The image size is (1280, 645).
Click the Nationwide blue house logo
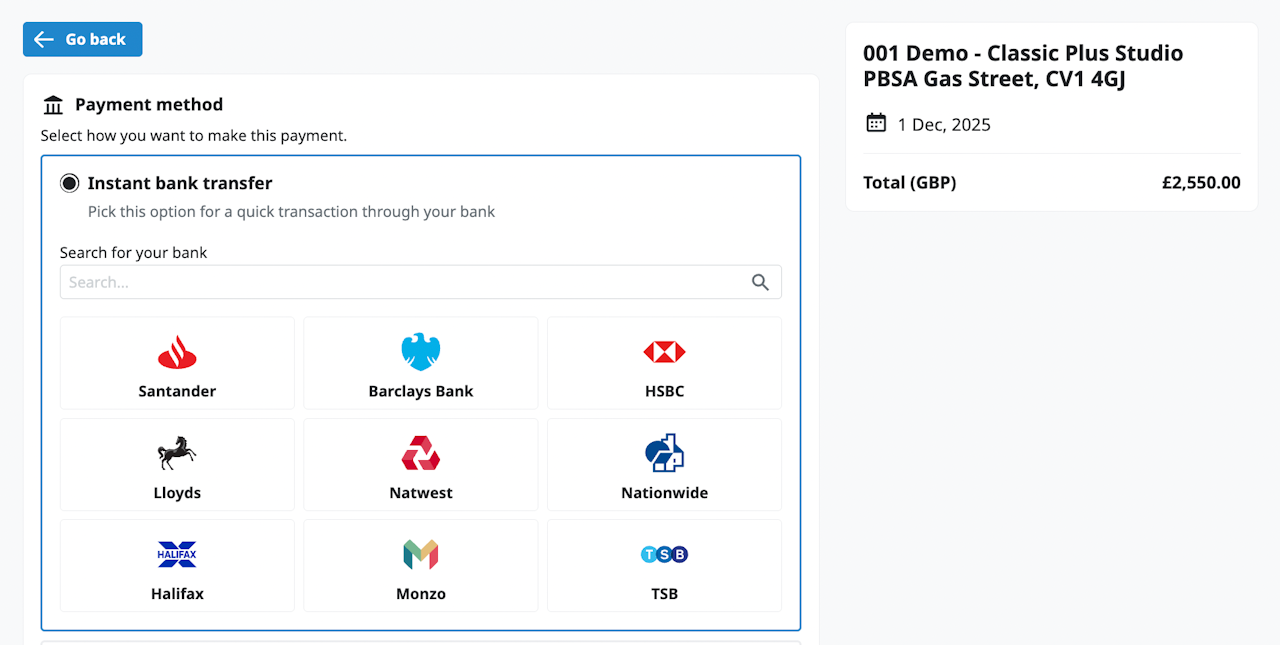click(664, 453)
